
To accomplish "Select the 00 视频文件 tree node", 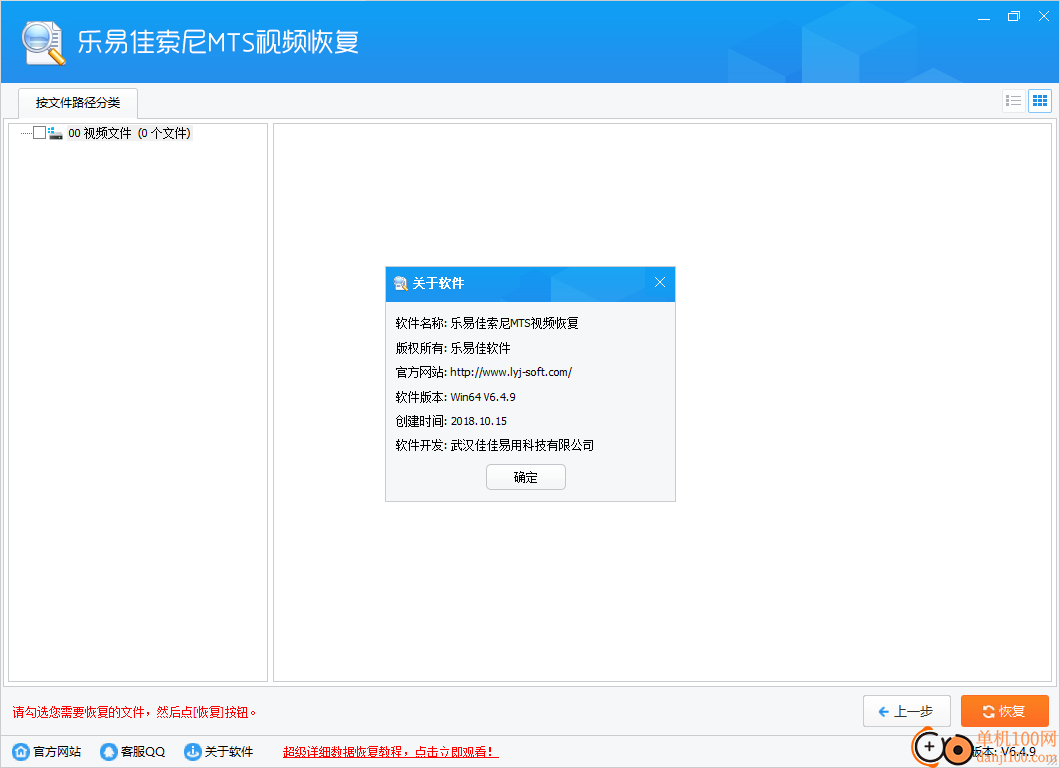I will 129,133.
